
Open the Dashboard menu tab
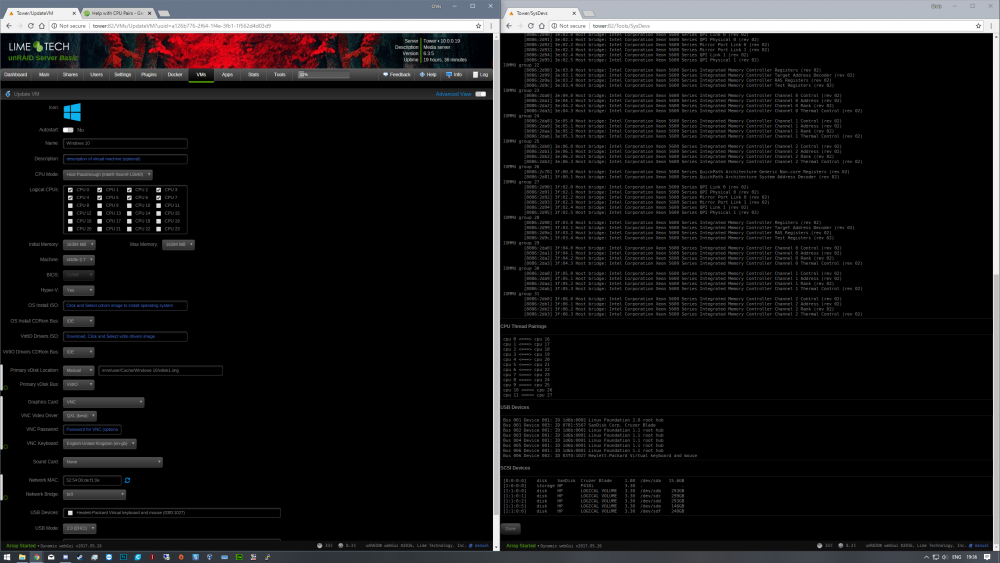[x=16, y=75]
